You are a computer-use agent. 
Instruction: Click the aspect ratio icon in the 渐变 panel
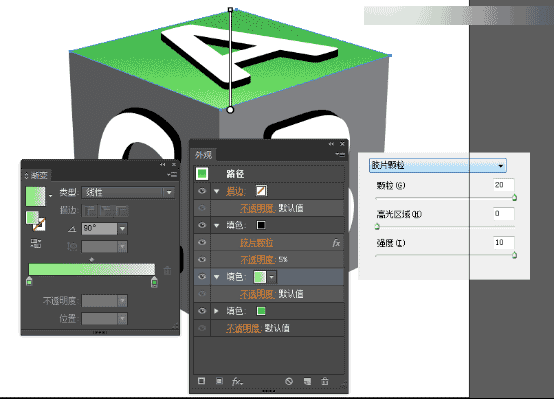click(x=72, y=246)
